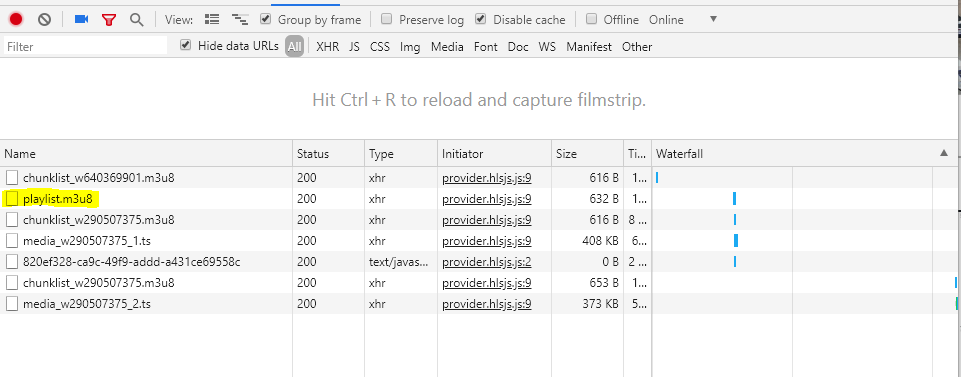Uncheck Disable cache
This screenshot has width=961, height=377.
pyautogui.click(x=480, y=19)
